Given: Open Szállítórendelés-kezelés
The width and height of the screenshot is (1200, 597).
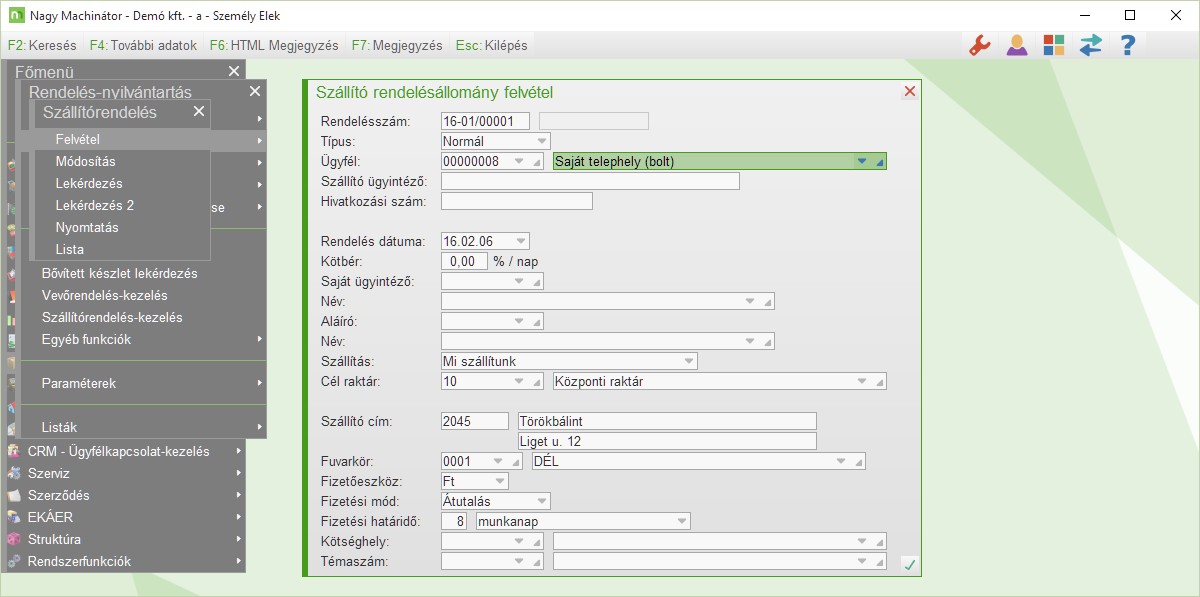Looking at the screenshot, I should 112,317.
